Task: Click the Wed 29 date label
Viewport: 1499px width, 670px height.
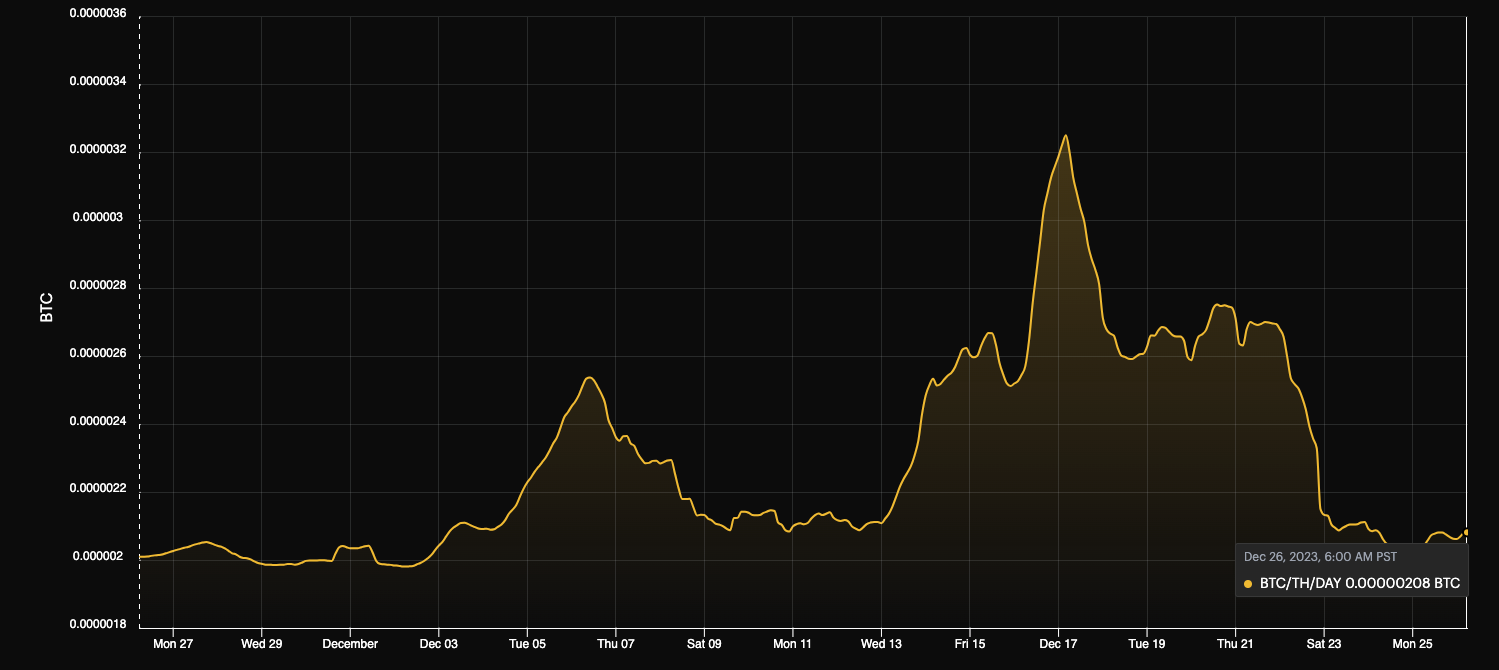Action: coord(262,644)
